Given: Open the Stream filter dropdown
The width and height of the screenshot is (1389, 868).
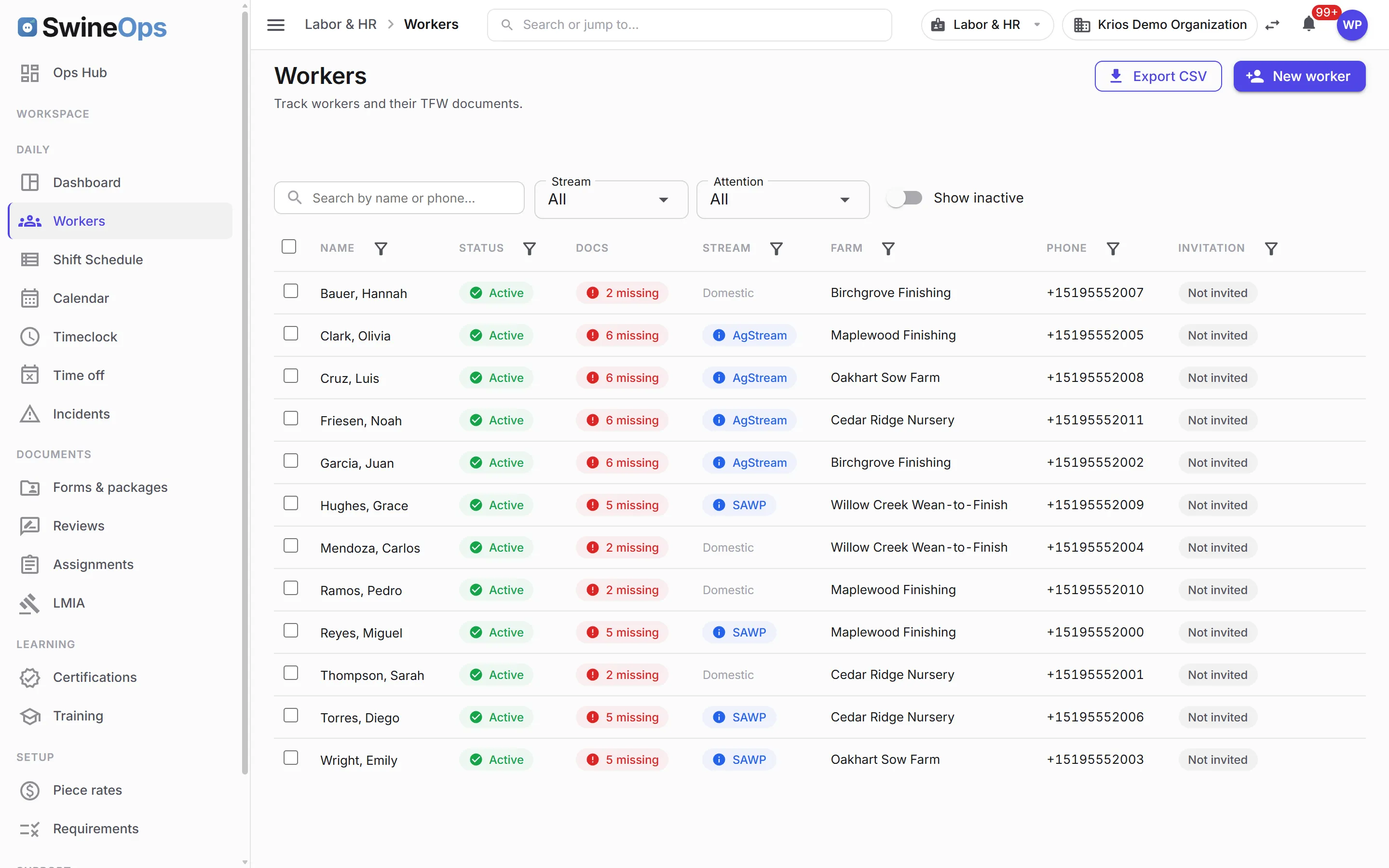Looking at the screenshot, I should pyautogui.click(x=611, y=199).
